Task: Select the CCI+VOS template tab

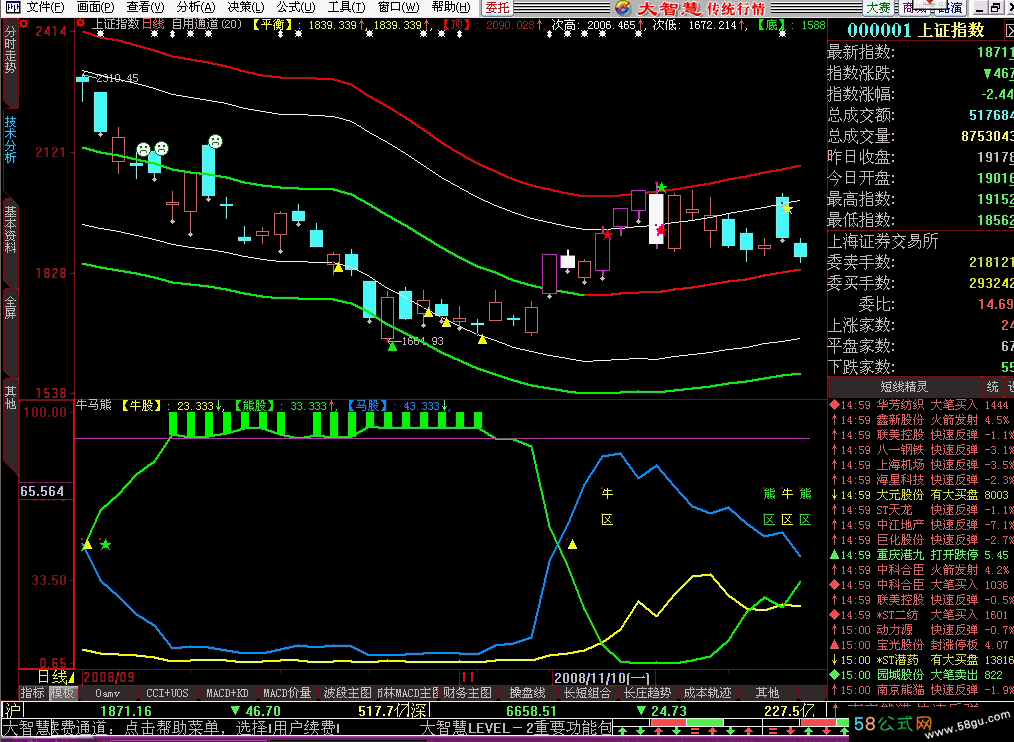Action: [x=167, y=693]
